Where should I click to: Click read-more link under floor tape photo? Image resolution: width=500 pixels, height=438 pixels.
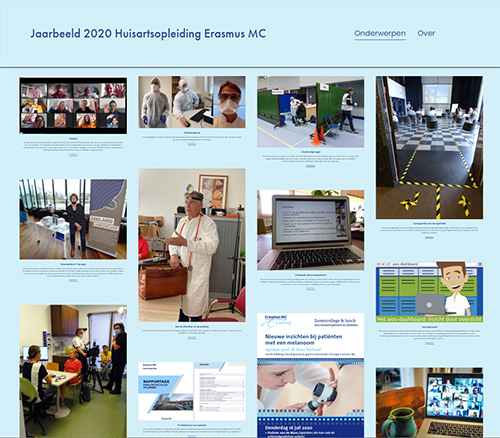tap(429, 237)
